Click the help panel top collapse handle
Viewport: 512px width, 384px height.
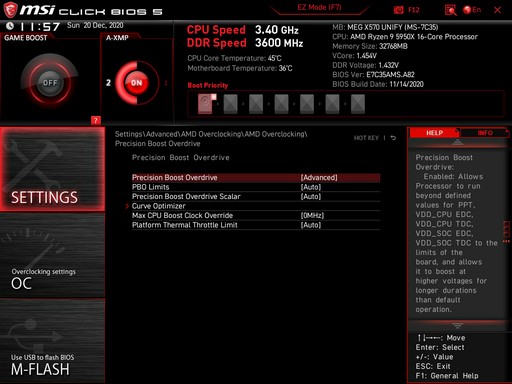pos(458,142)
